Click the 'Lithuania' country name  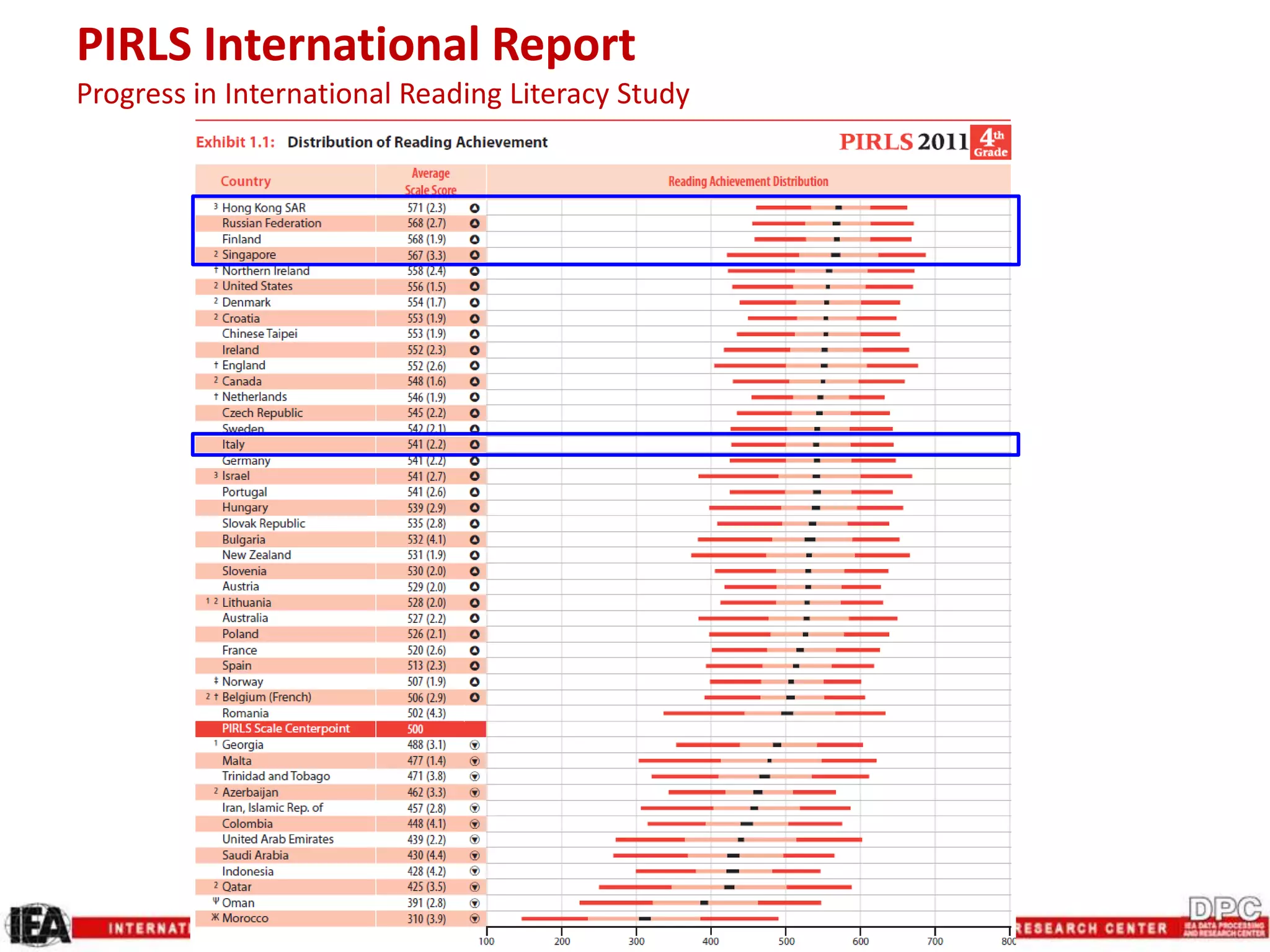click(246, 602)
